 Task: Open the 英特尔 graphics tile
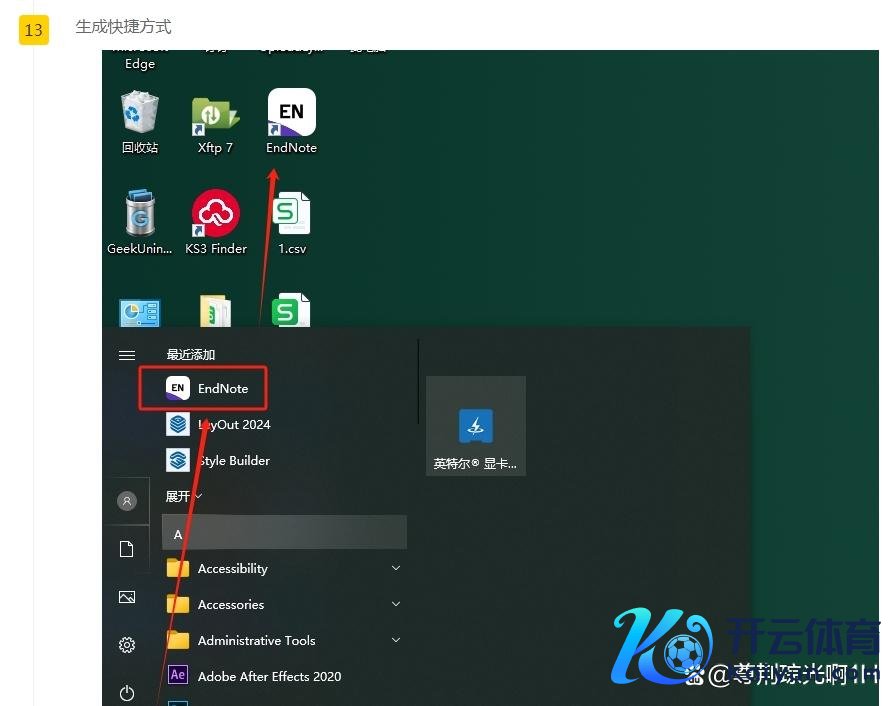tap(476, 426)
